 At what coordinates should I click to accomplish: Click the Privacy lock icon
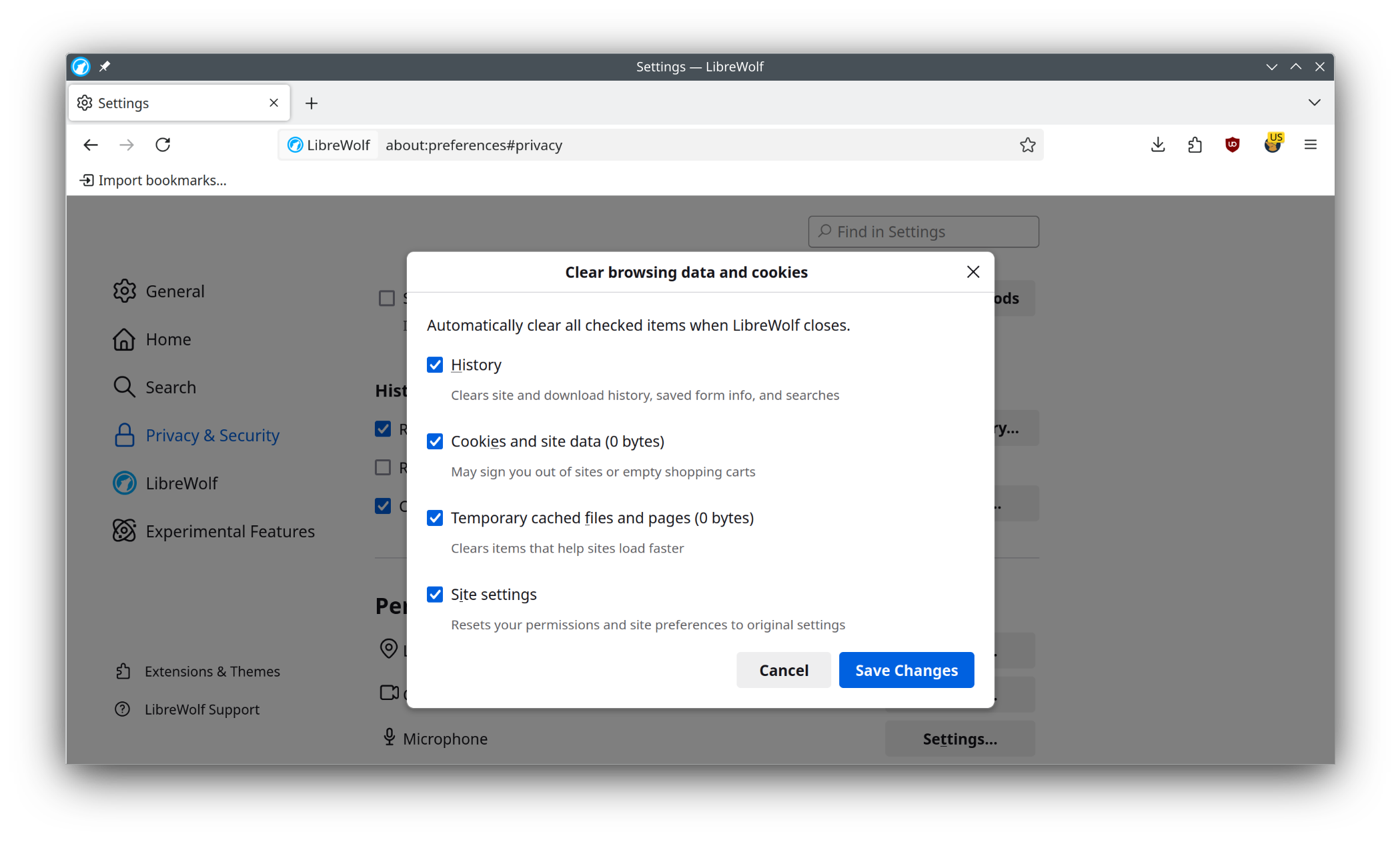coord(124,435)
